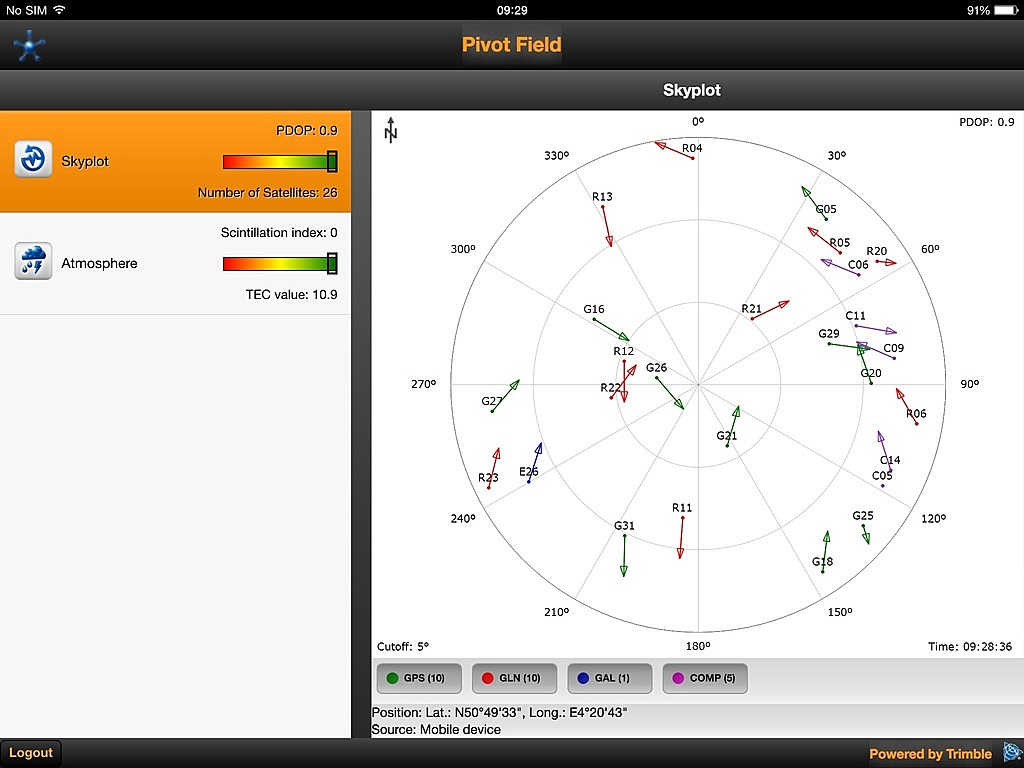Image resolution: width=1024 pixels, height=768 pixels.
Task: Toggle GLN satellites visibility
Action: pyautogui.click(x=512, y=678)
